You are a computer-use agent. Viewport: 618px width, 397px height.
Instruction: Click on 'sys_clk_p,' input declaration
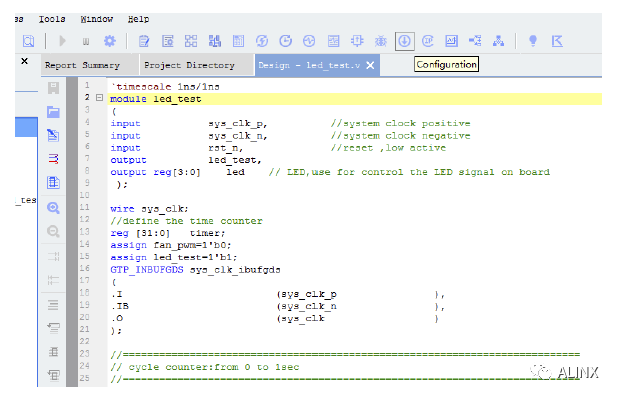(238, 123)
